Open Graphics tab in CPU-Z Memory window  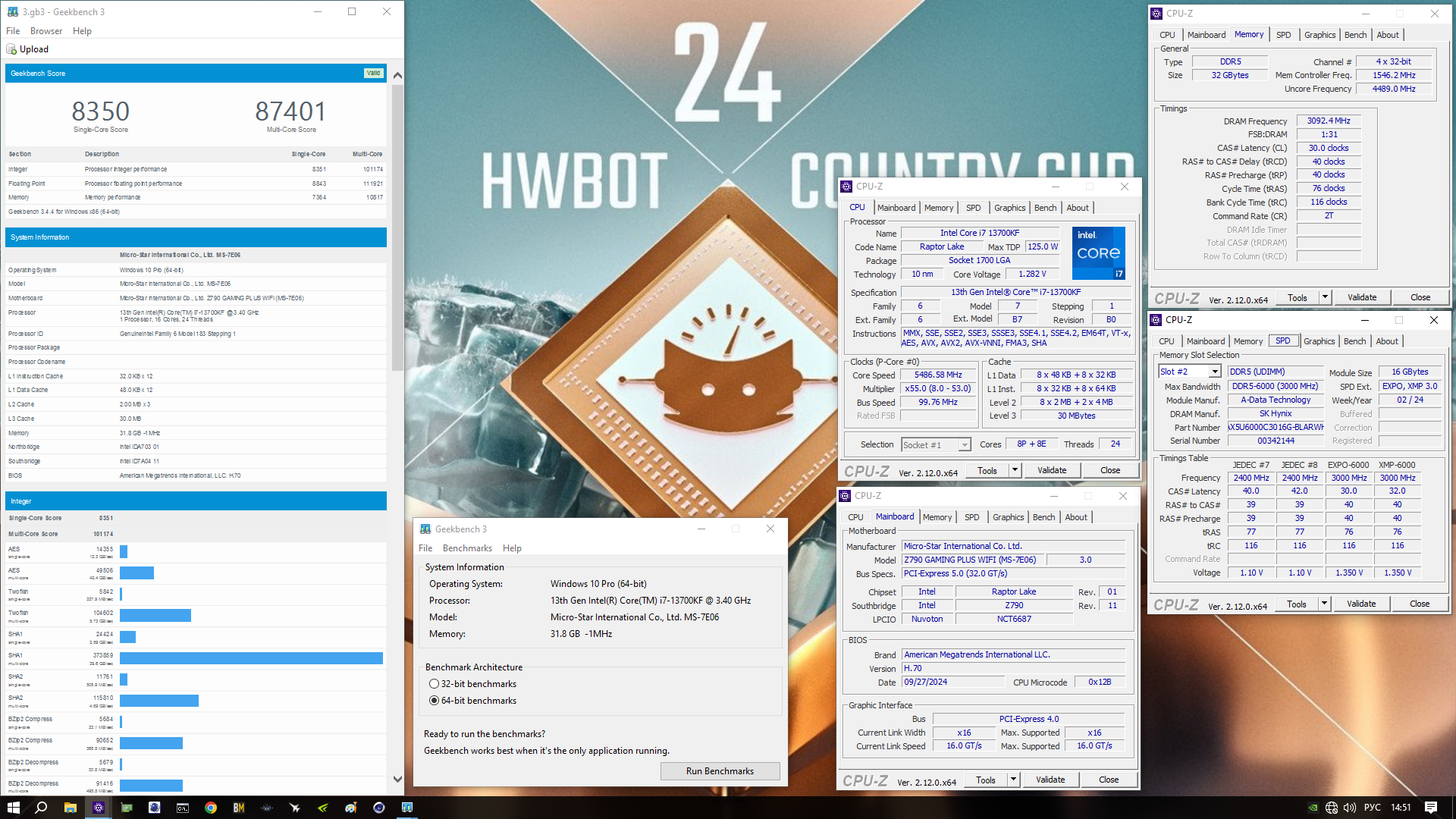tap(1319, 35)
